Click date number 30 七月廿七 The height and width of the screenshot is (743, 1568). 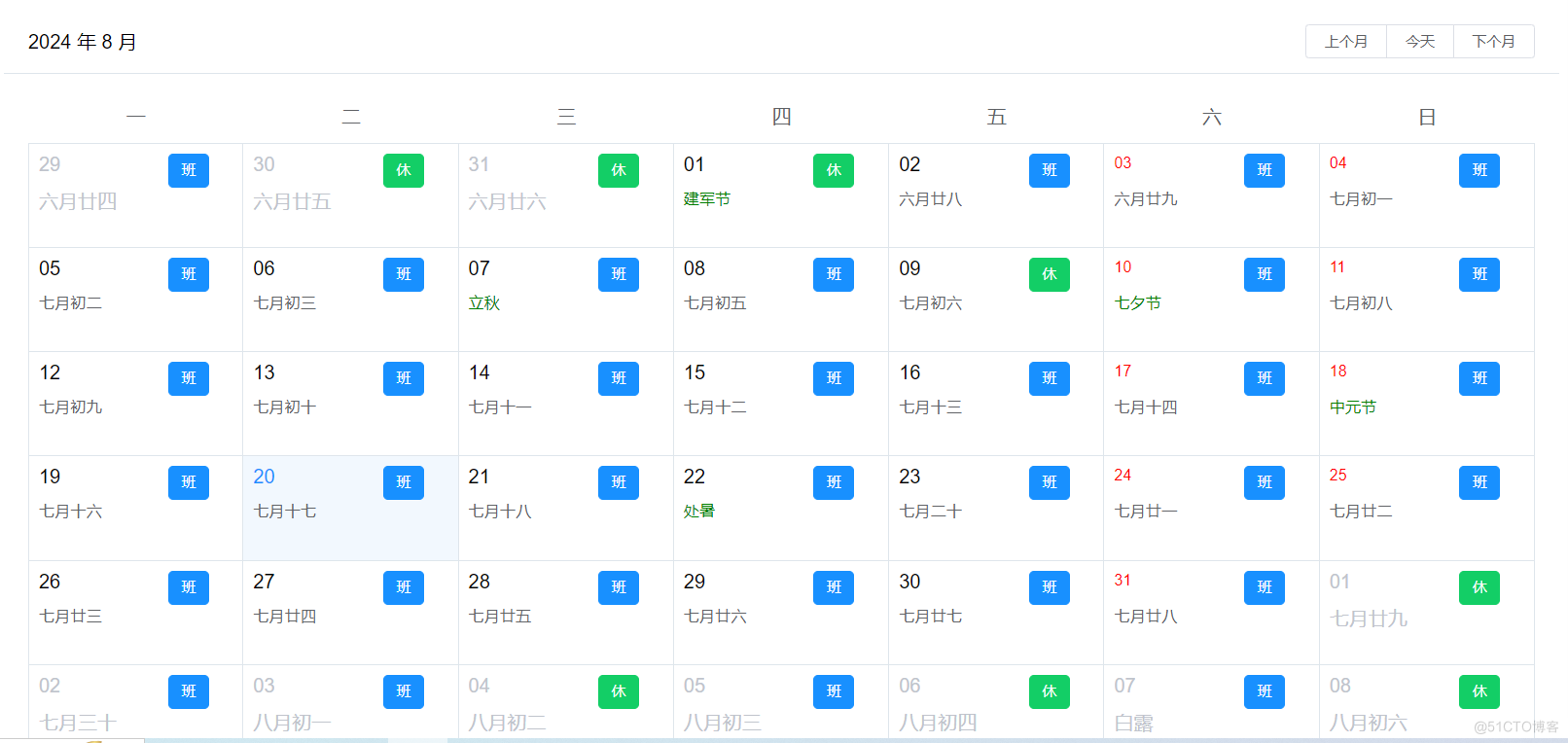pos(909,582)
